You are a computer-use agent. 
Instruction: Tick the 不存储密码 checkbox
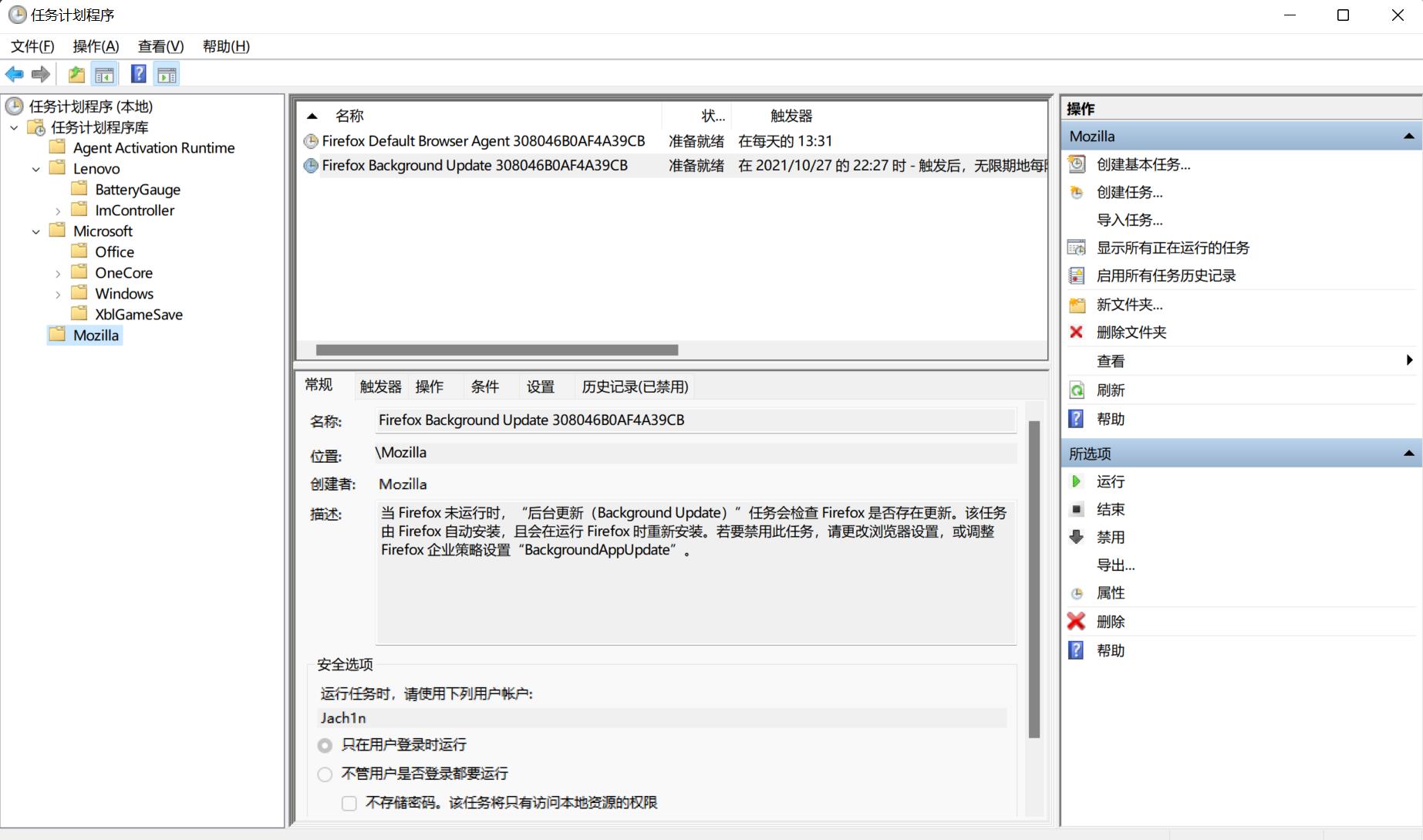point(349,803)
